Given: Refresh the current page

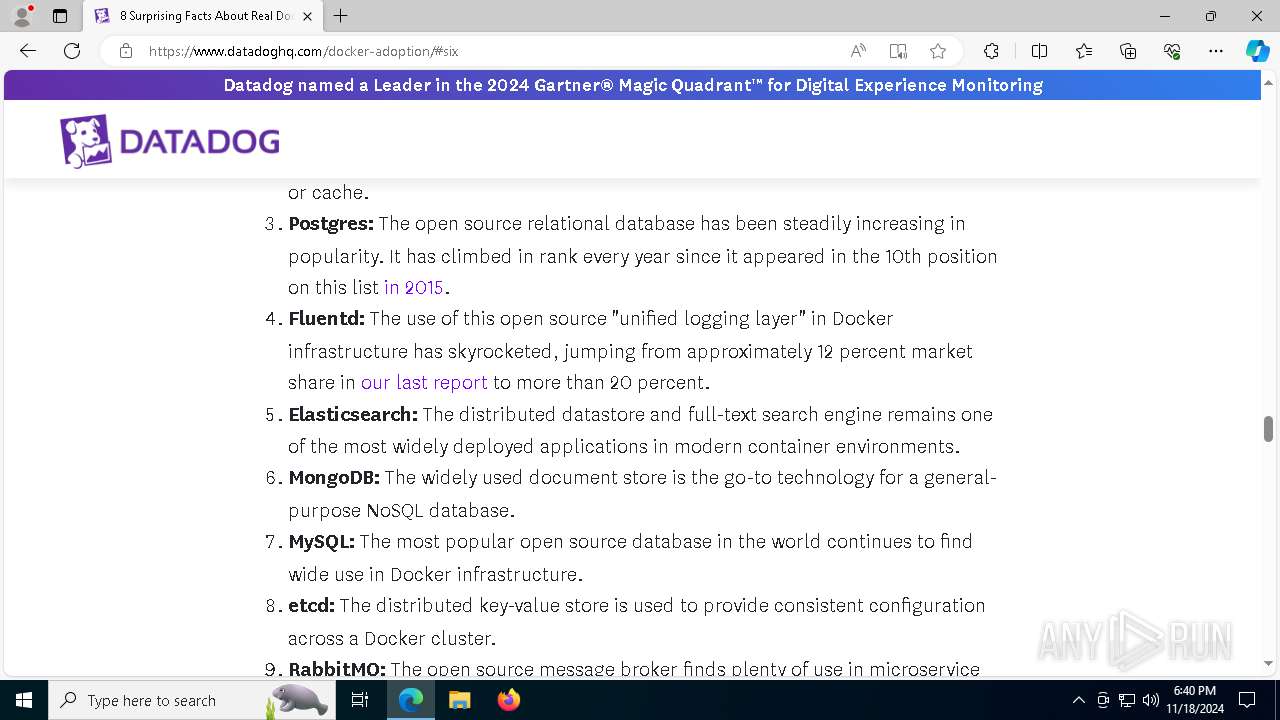Looking at the screenshot, I should (72, 51).
